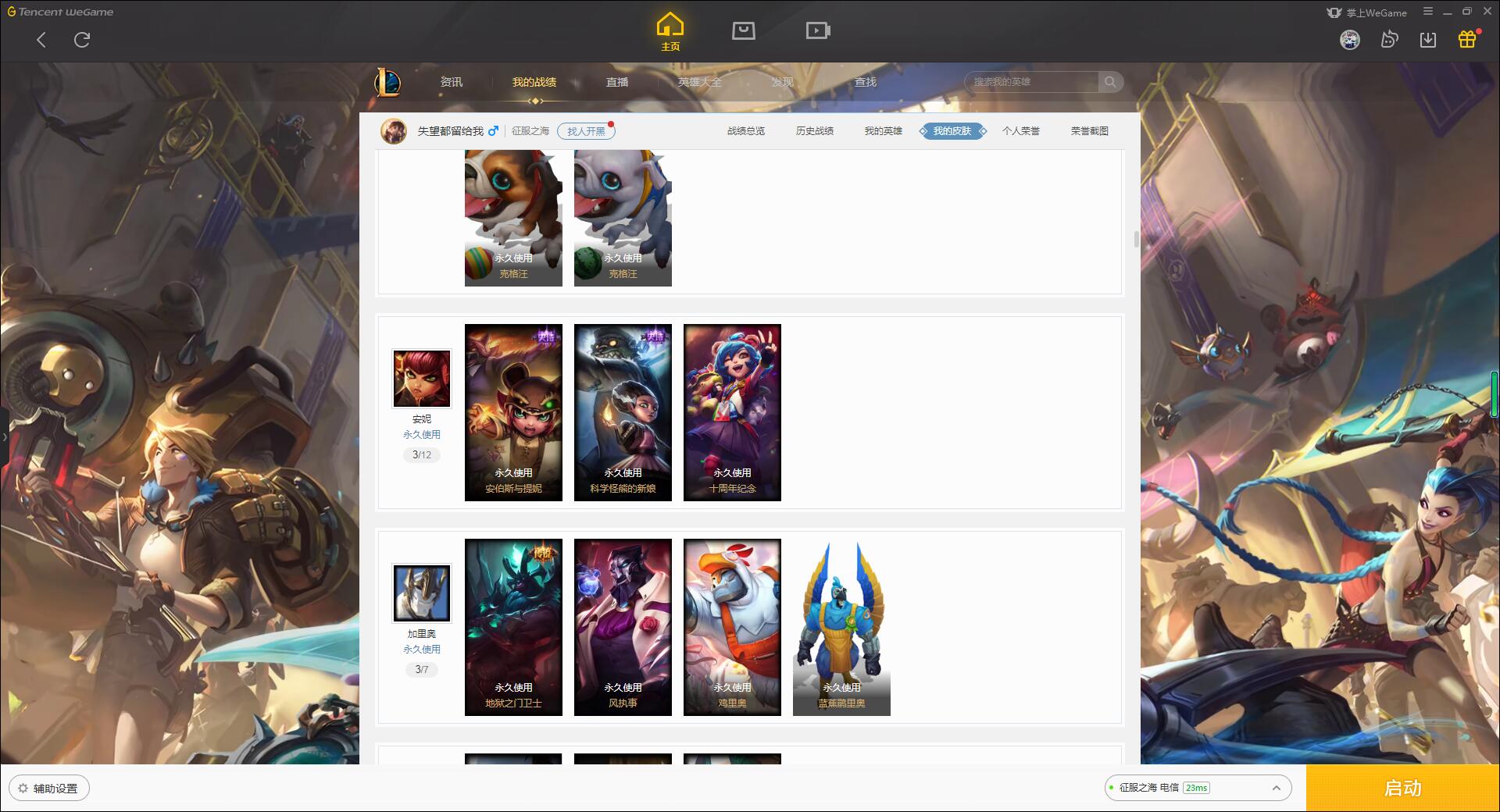Screen dimensions: 1500x812
Task: Switch to 荣誉截图 section
Action: [1090, 131]
